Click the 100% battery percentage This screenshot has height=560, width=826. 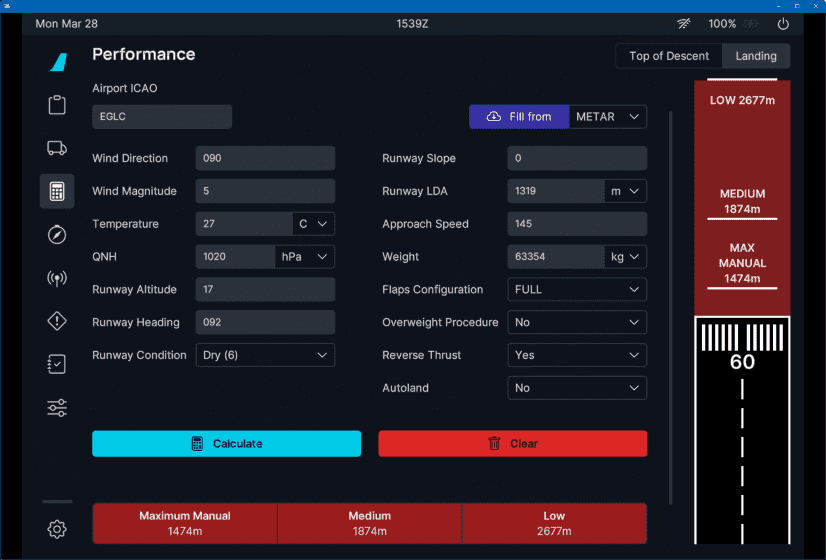coord(722,24)
